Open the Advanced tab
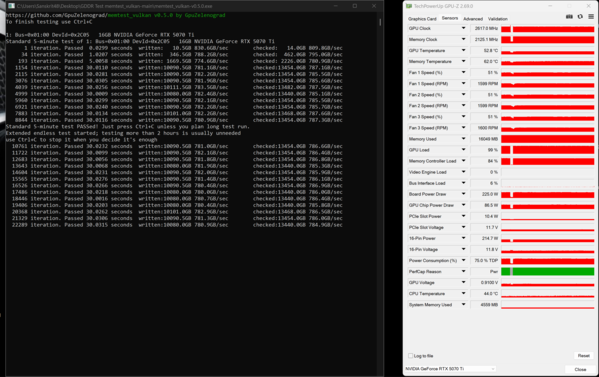The image size is (599, 377). click(473, 19)
